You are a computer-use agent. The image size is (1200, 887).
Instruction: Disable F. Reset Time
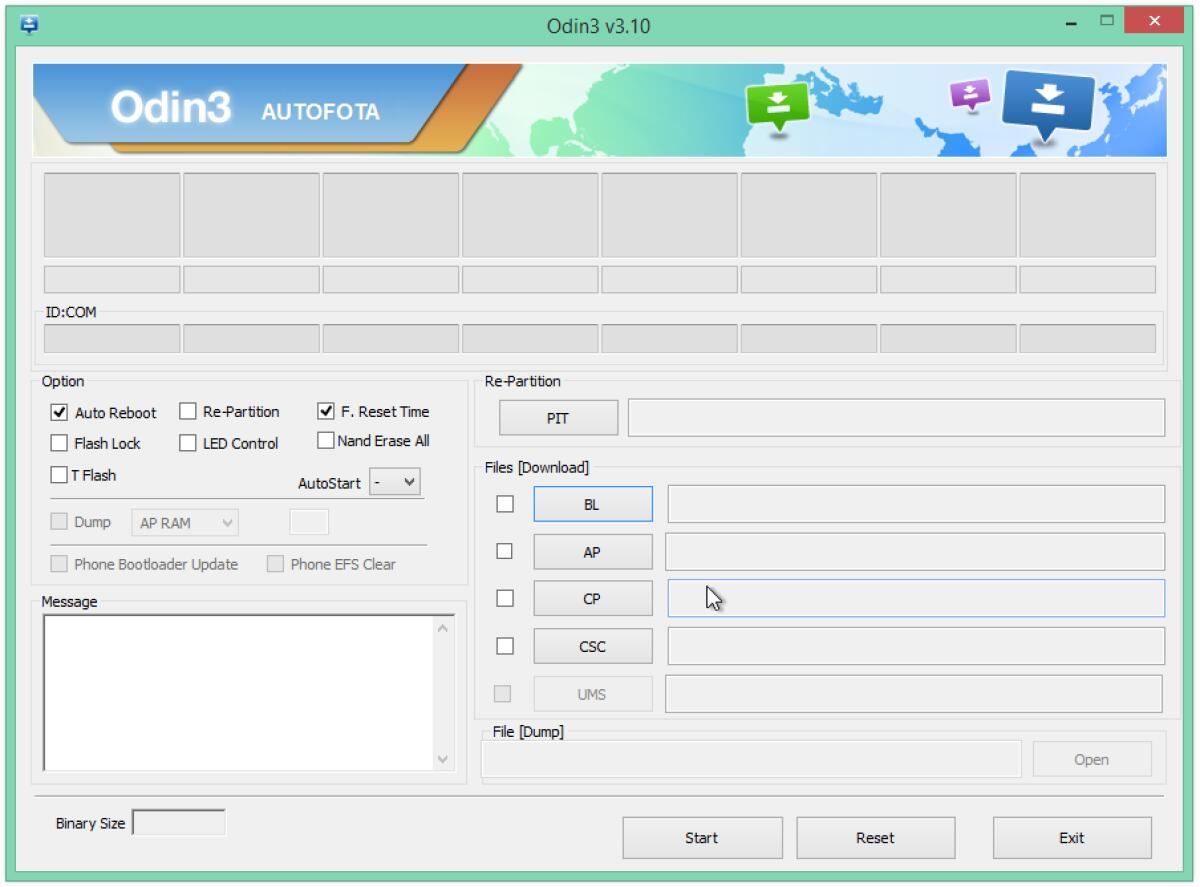coord(325,411)
